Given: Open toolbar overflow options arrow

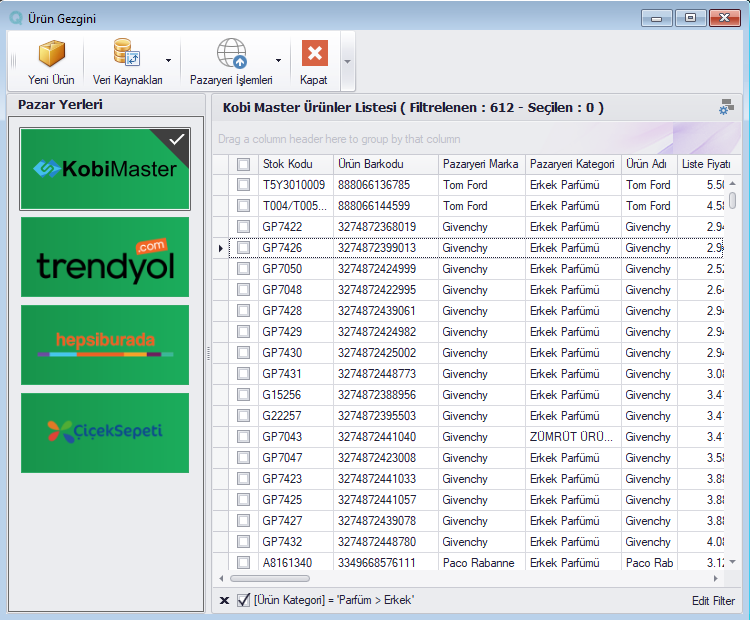Looking at the screenshot, I should (x=348, y=61).
